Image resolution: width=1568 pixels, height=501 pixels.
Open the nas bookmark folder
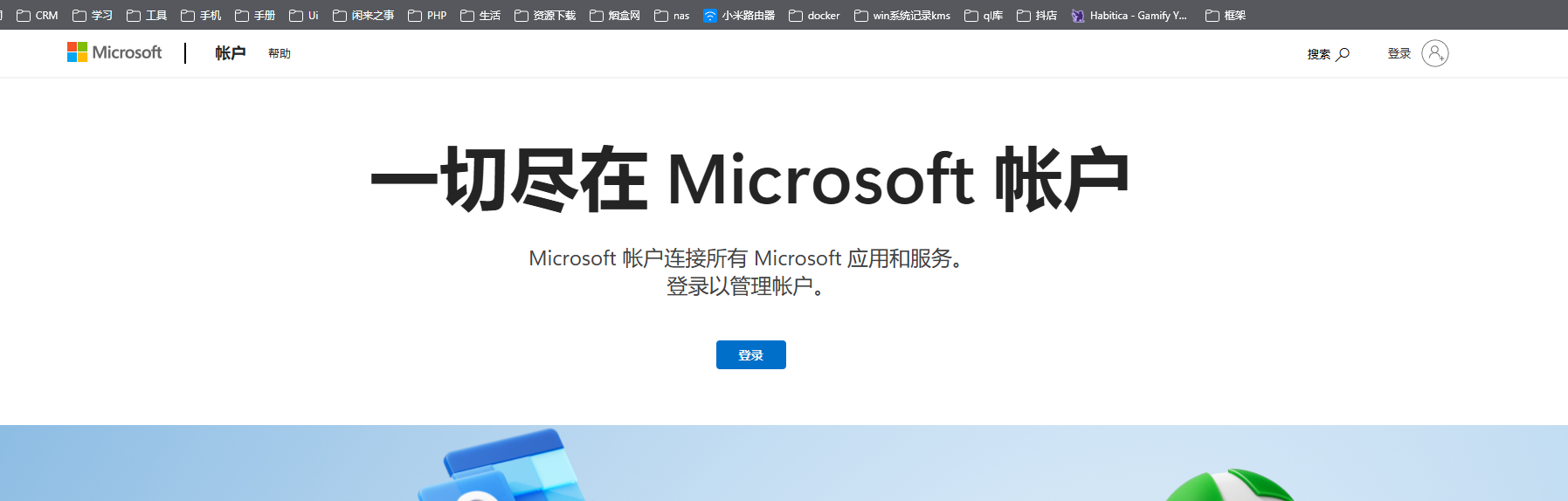[x=672, y=15]
